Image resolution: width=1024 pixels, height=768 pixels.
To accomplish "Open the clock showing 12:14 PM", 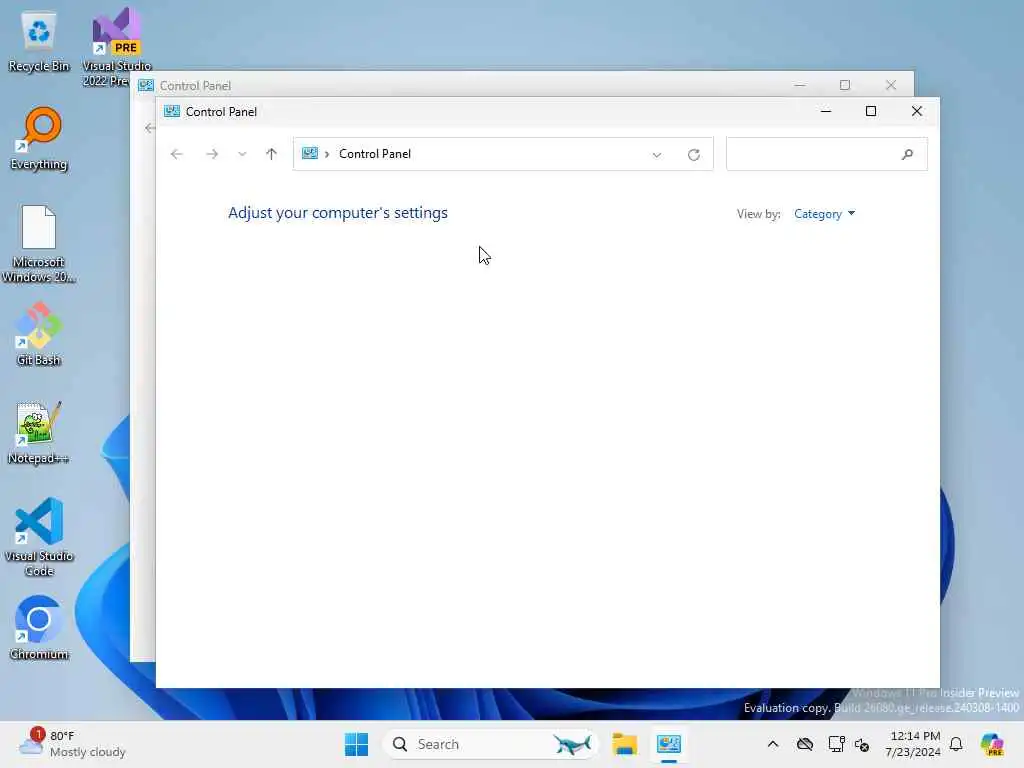I will pyautogui.click(x=912, y=744).
